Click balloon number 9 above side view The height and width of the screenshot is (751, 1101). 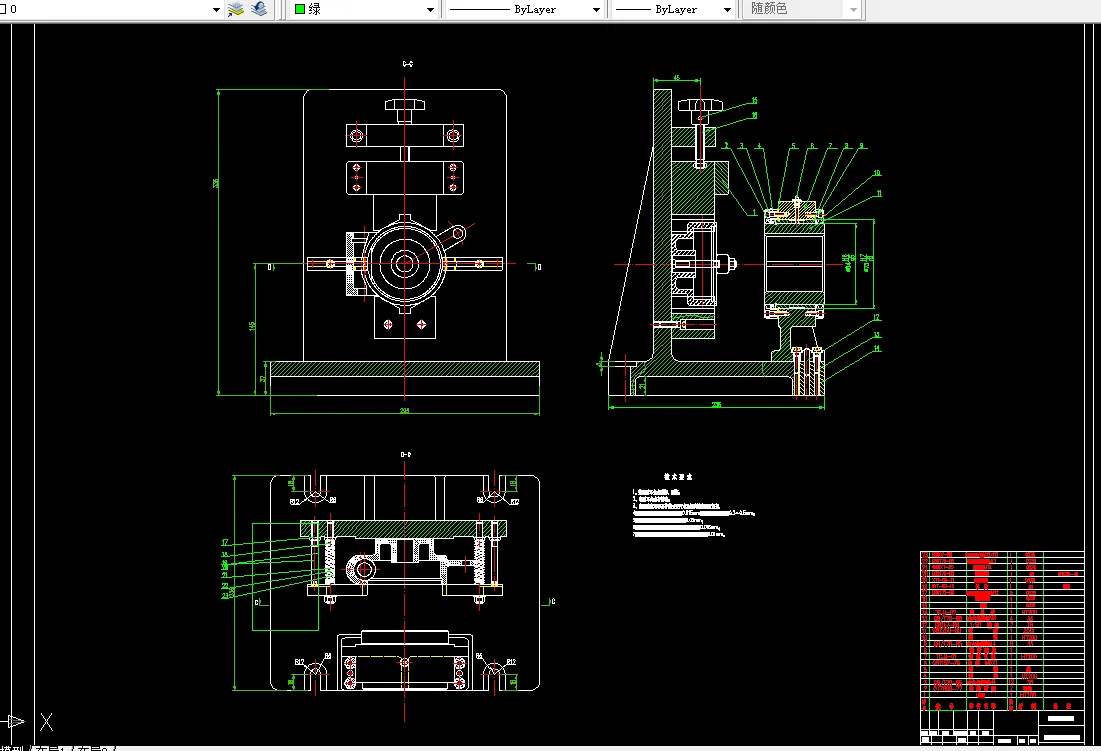[x=862, y=146]
